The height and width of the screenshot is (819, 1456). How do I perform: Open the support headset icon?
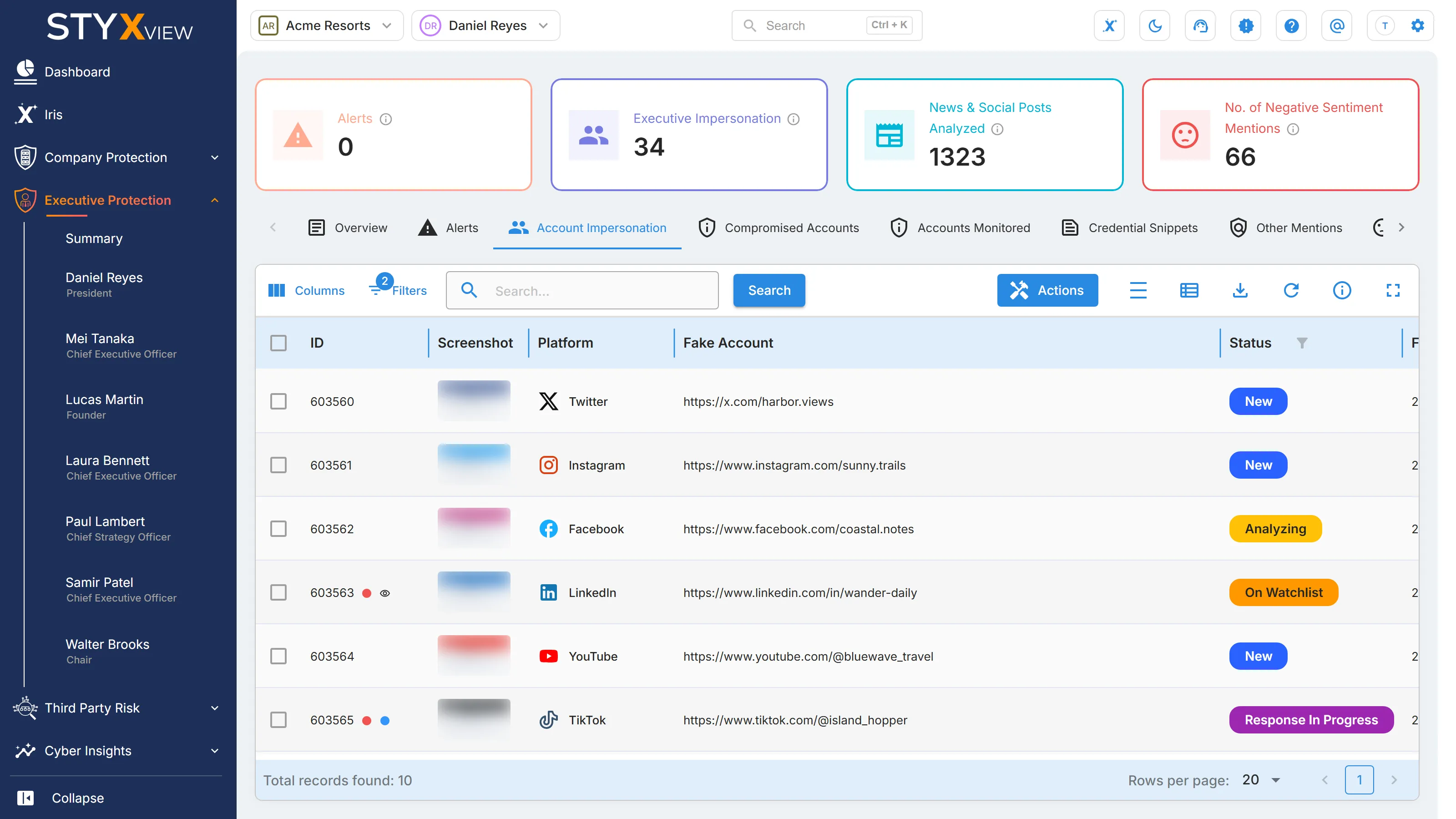[1200, 25]
